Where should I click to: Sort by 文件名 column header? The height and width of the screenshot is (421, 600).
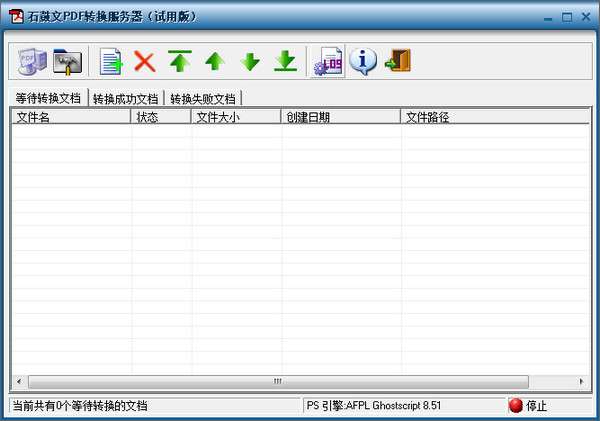(71, 117)
